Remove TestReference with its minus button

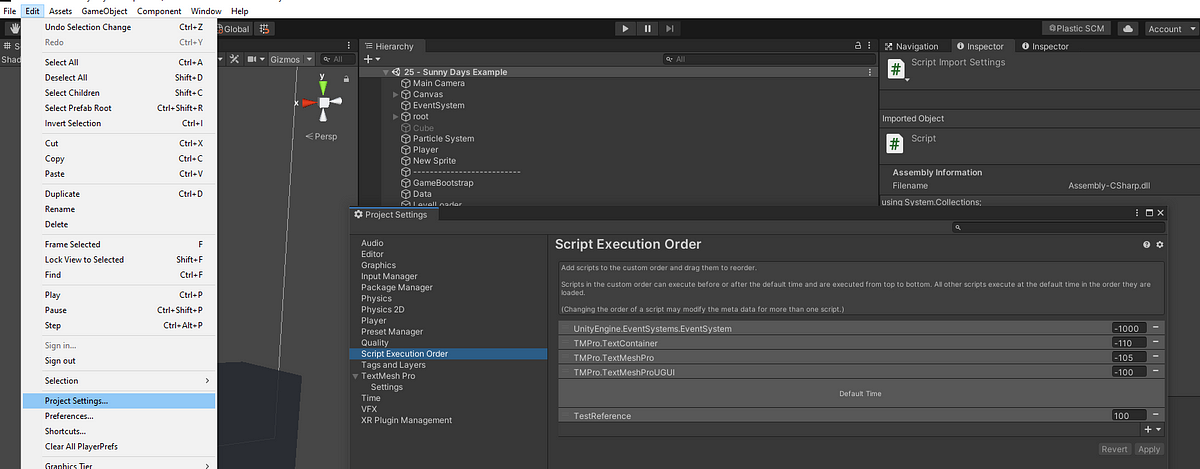[1156, 415]
